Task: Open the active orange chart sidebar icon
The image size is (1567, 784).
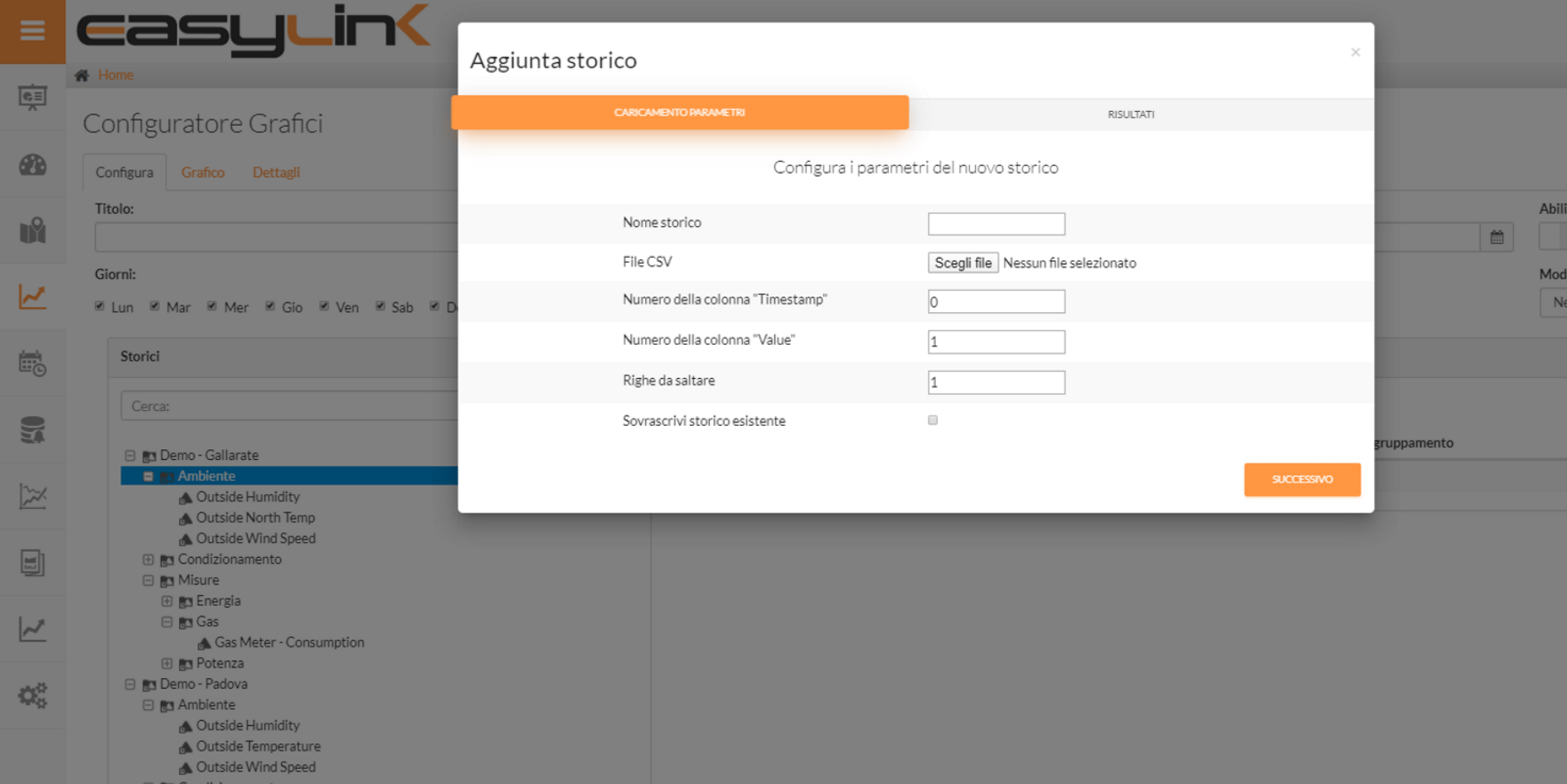Action: [32, 297]
